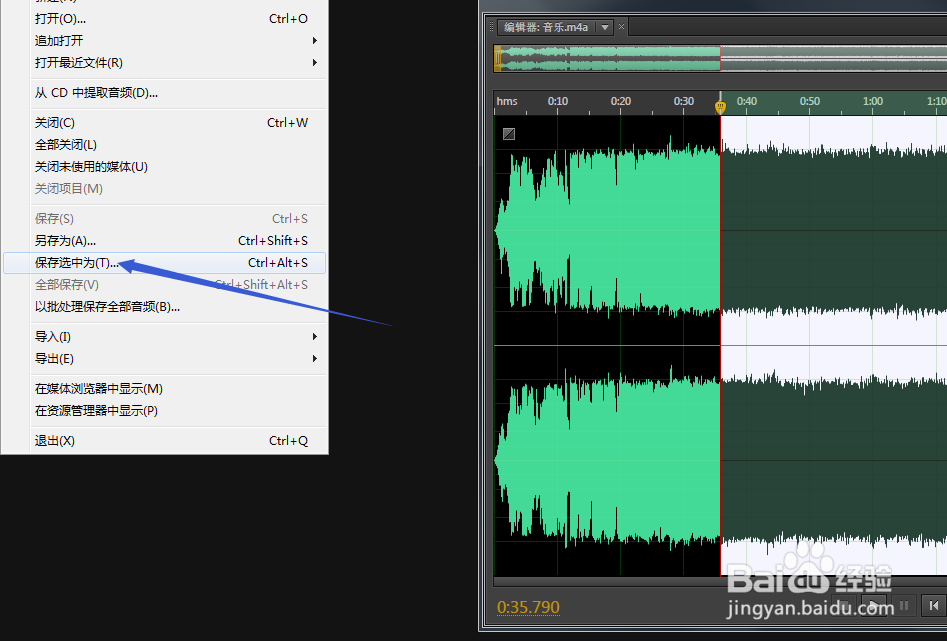Image resolution: width=947 pixels, height=641 pixels.
Task: Click the hms time format label
Action: pyautogui.click(x=507, y=101)
